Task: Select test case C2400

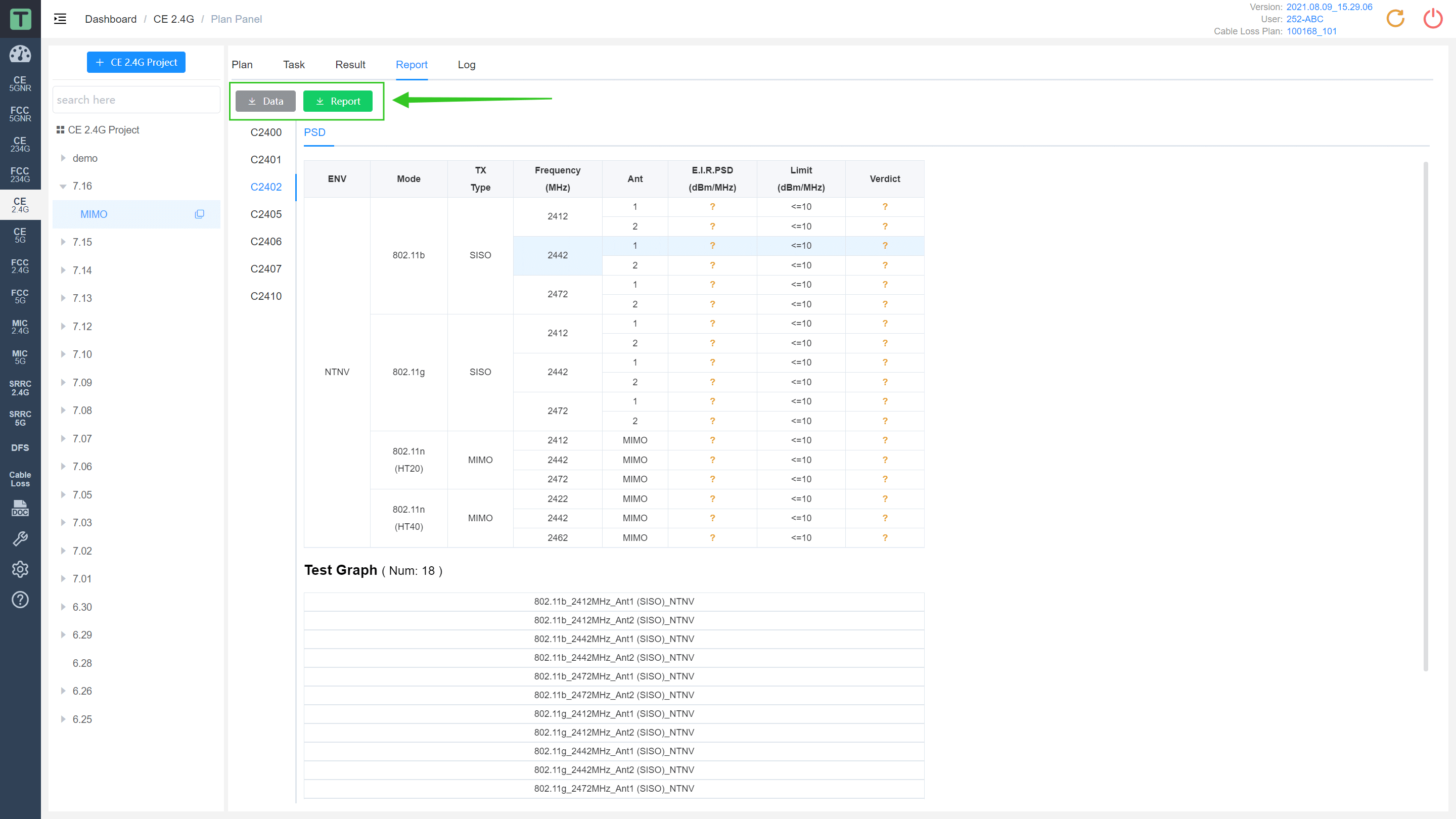Action: pyautogui.click(x=265, y=132)
